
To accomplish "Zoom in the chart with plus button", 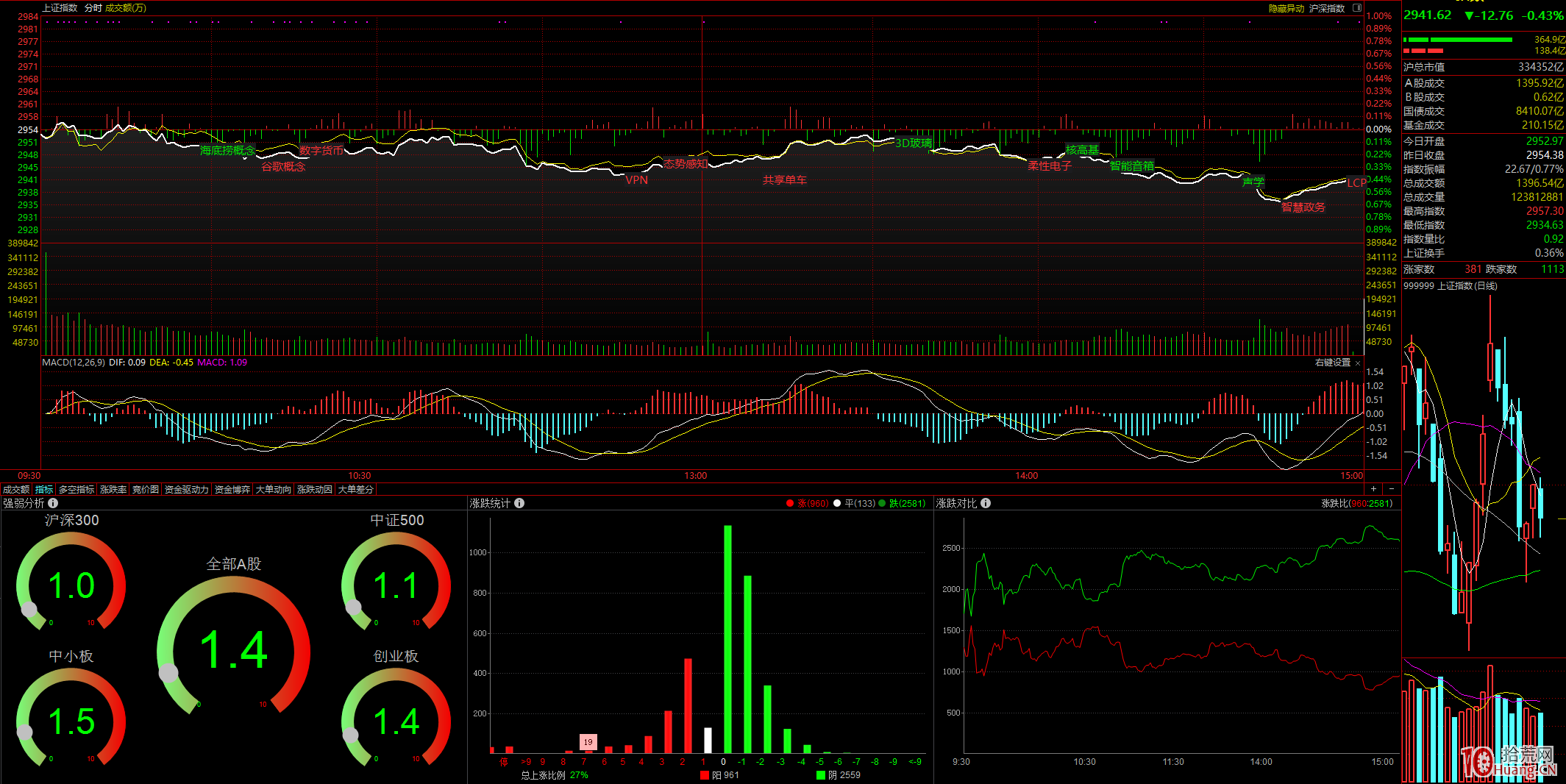I will [x=1373, y=489].
